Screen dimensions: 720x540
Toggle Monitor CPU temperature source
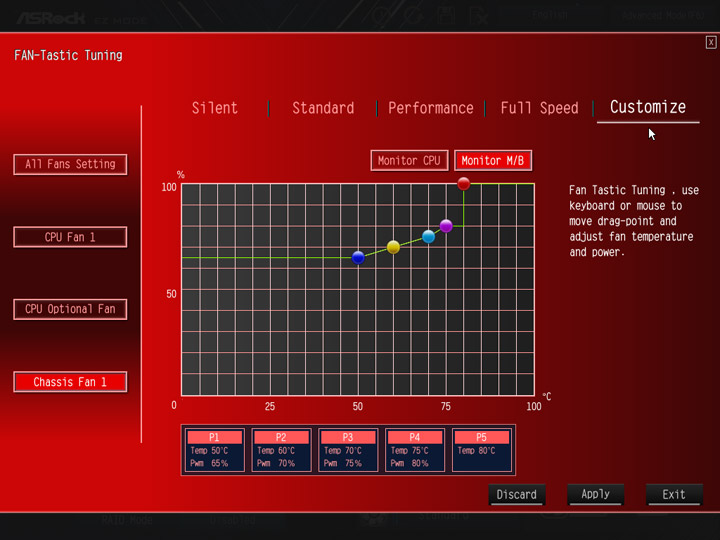point(409,160)
